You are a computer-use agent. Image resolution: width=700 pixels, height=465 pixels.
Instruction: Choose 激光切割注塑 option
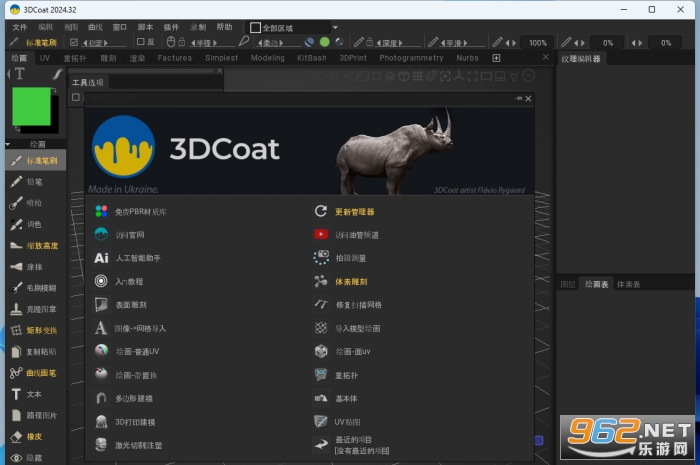[128, 445]
